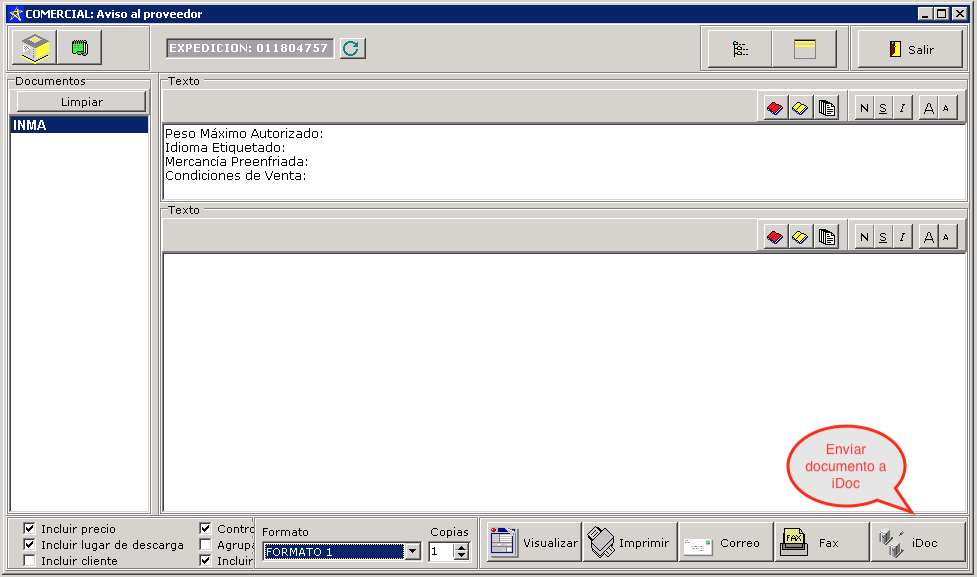977x577 pixels.
Task: Click the refresh icon beside the EXPEDICION number
Action: pos(352,49)
